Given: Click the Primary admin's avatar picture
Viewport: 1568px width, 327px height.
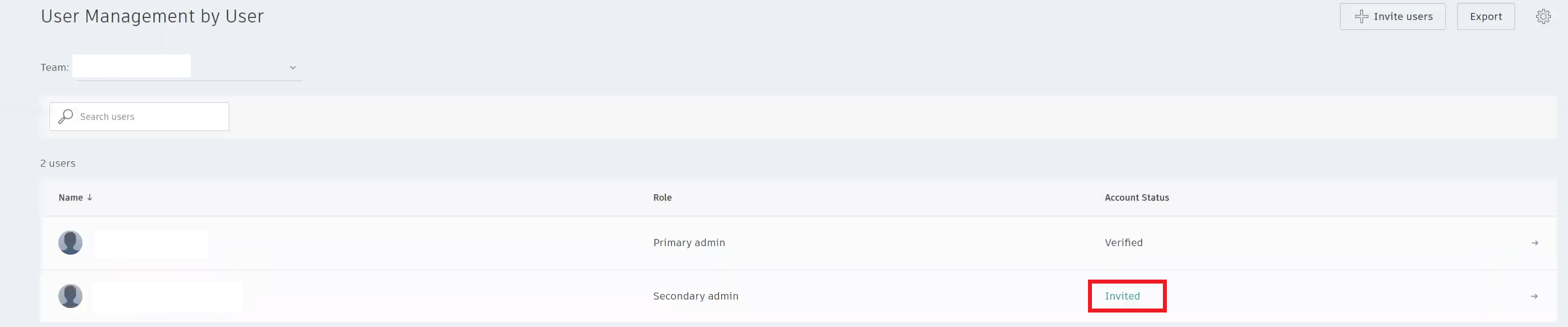Looking at the screenshot, I should point(70,242).
